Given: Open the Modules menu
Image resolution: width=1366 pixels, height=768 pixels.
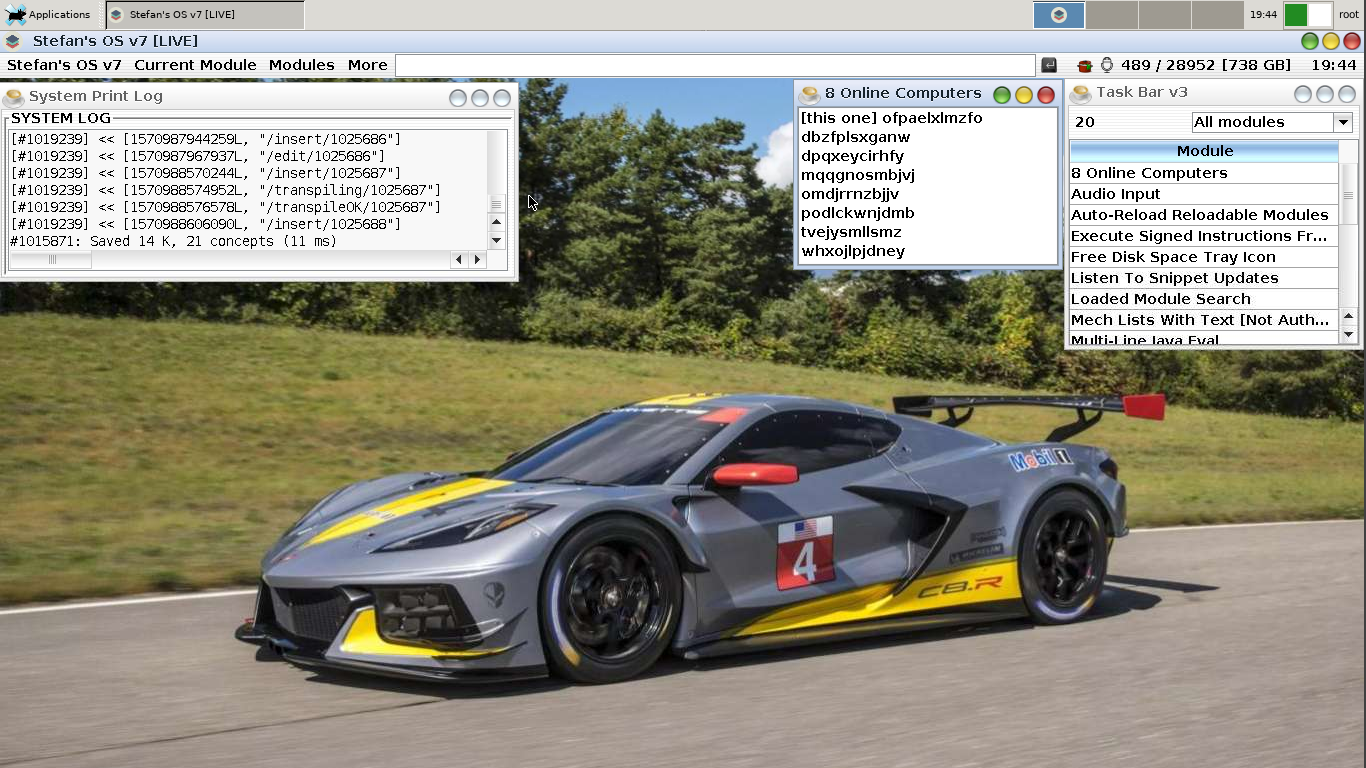Looking at the screenshot, I should (301, 65).
